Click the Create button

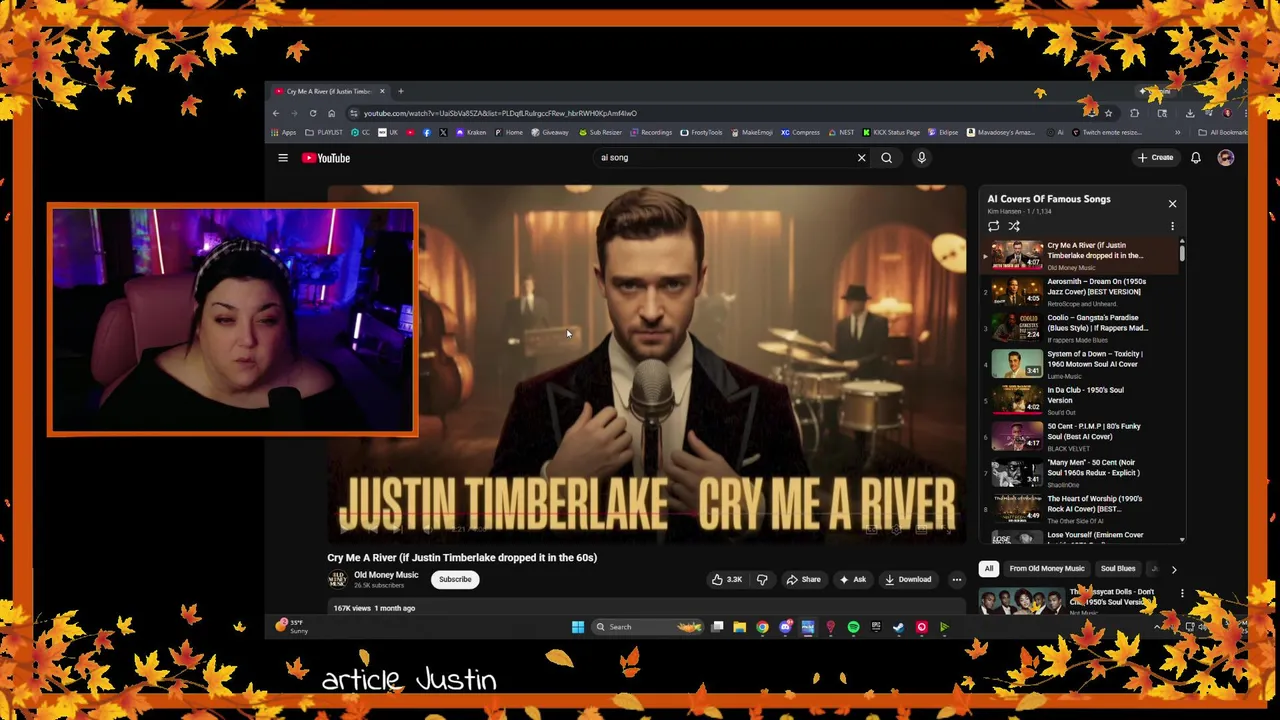point(1155,158)
